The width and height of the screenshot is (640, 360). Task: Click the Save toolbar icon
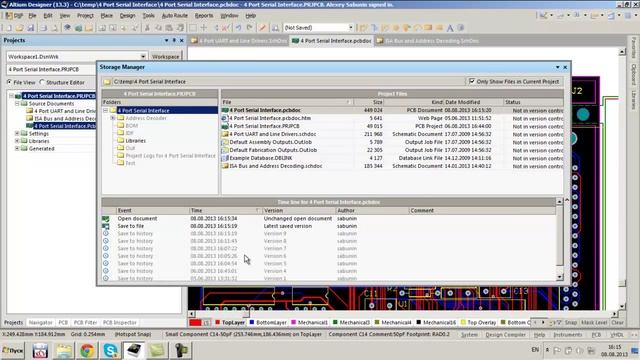[x=30, y=28]
